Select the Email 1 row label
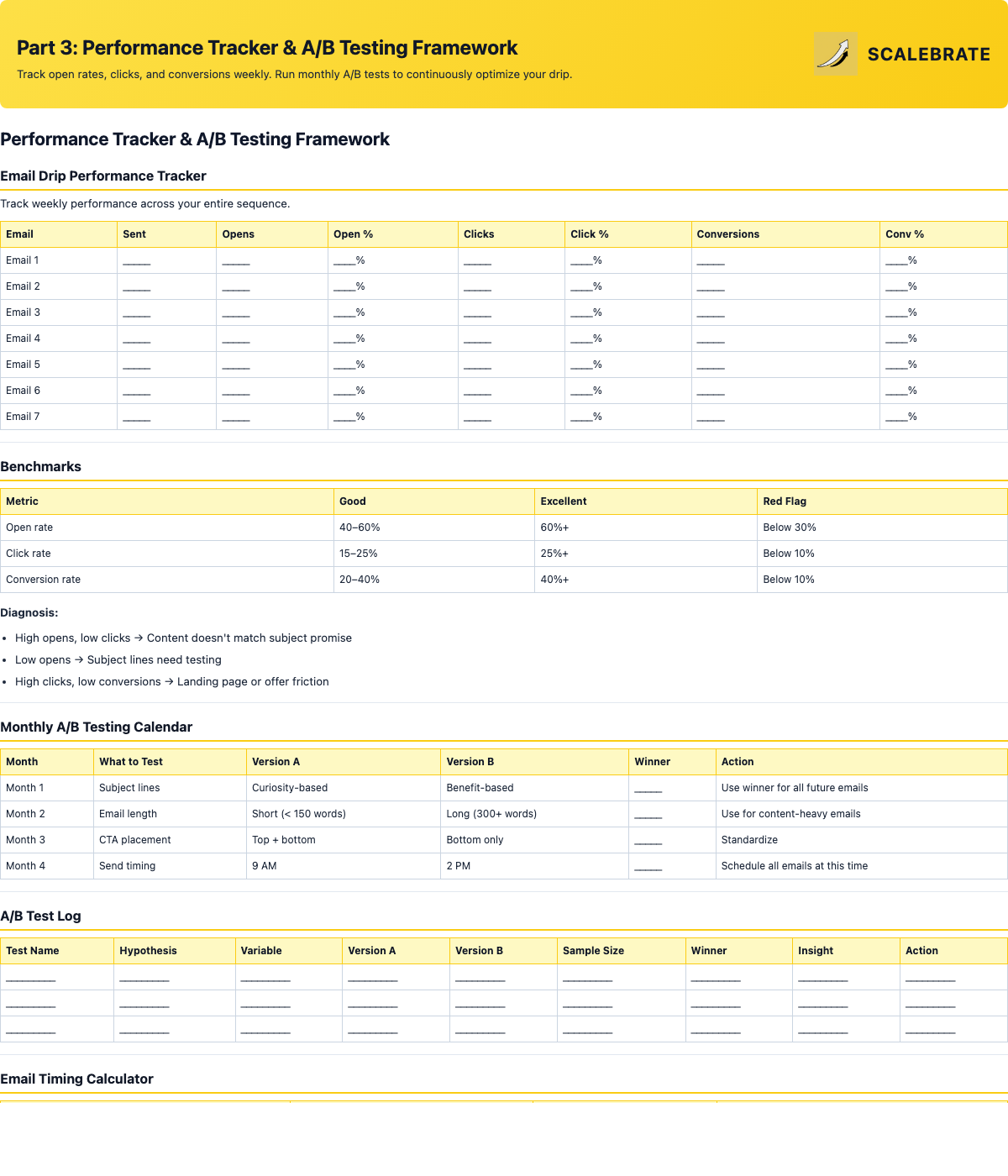This screenshot has width=1008, height=1176. pos(23,260)
